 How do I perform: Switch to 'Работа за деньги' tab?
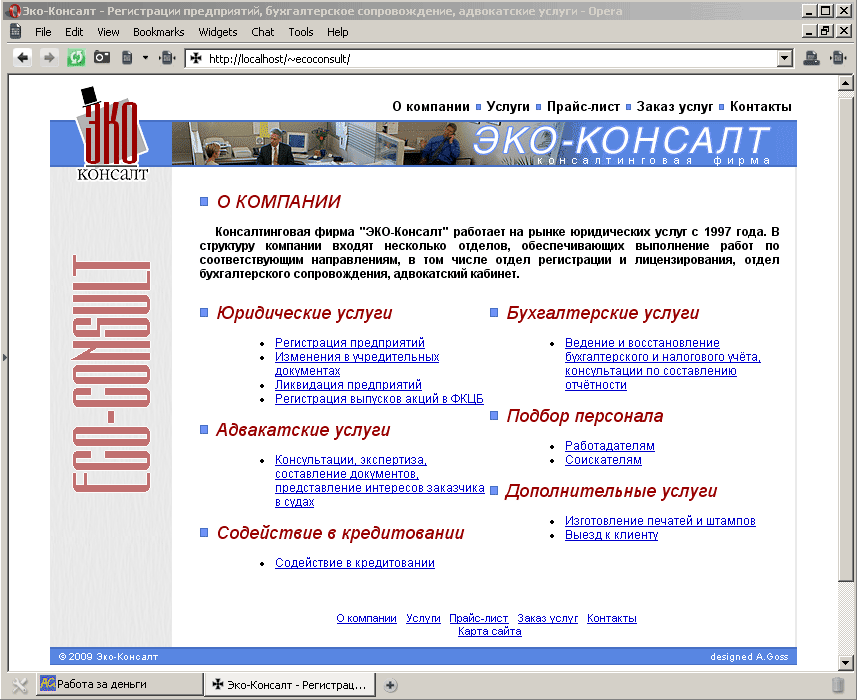(x=119, y=684)
